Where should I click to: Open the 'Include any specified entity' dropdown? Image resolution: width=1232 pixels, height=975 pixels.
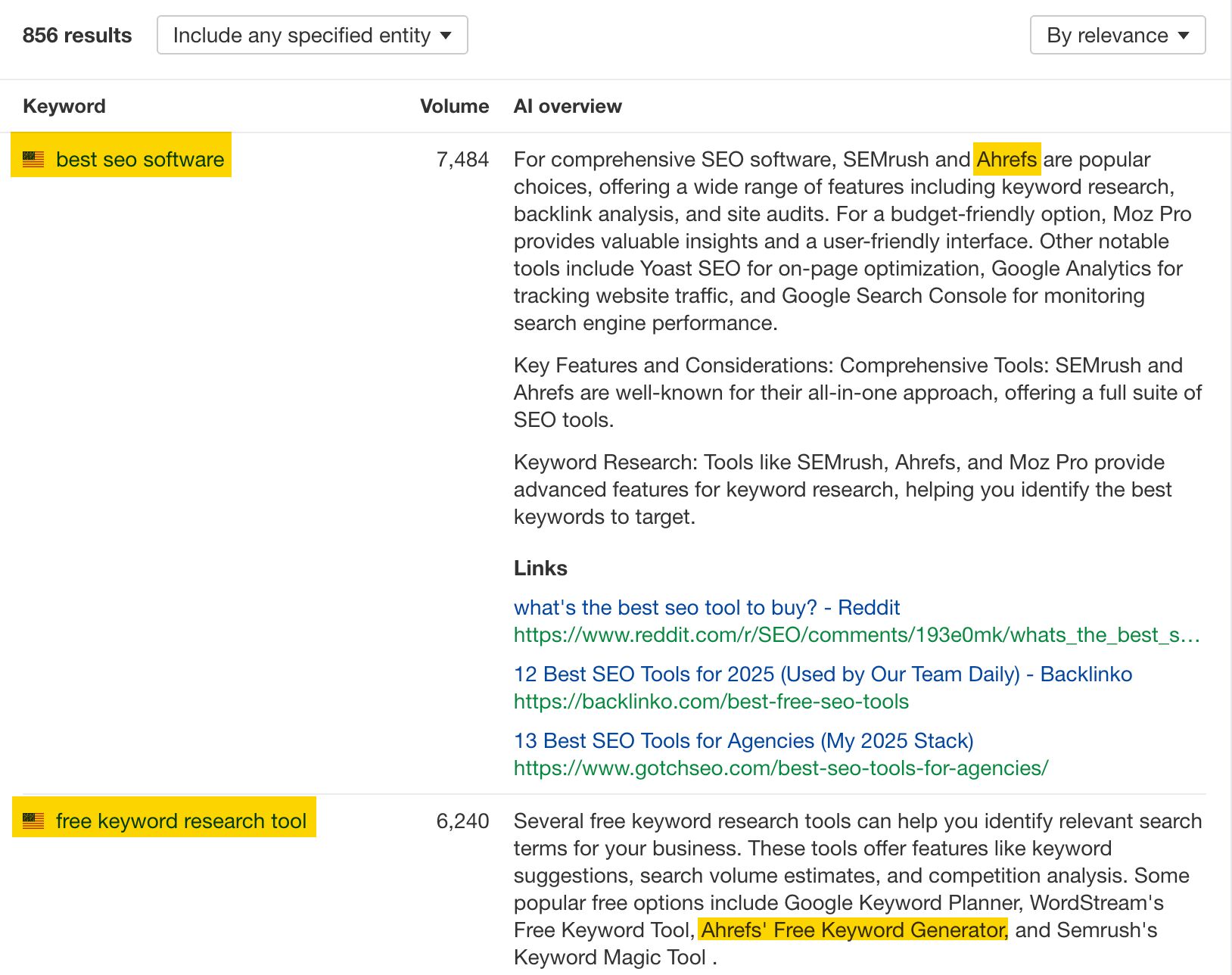312,35
